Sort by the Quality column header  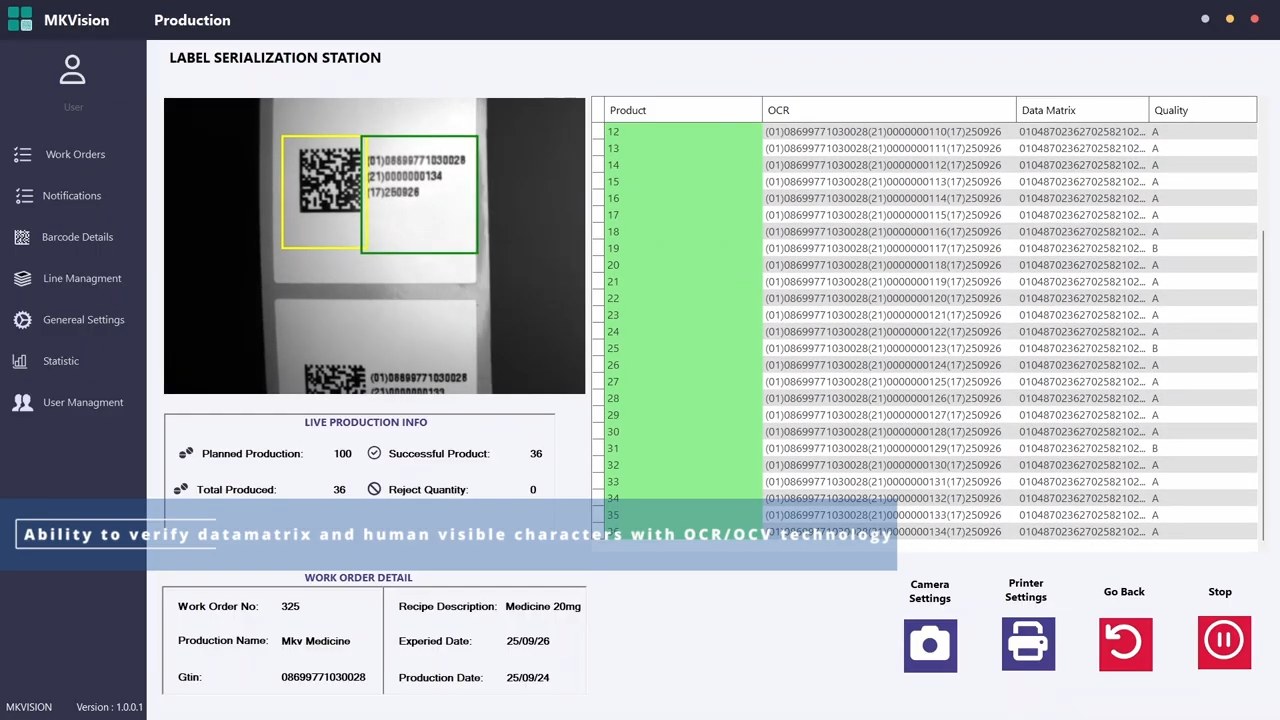1202,110
